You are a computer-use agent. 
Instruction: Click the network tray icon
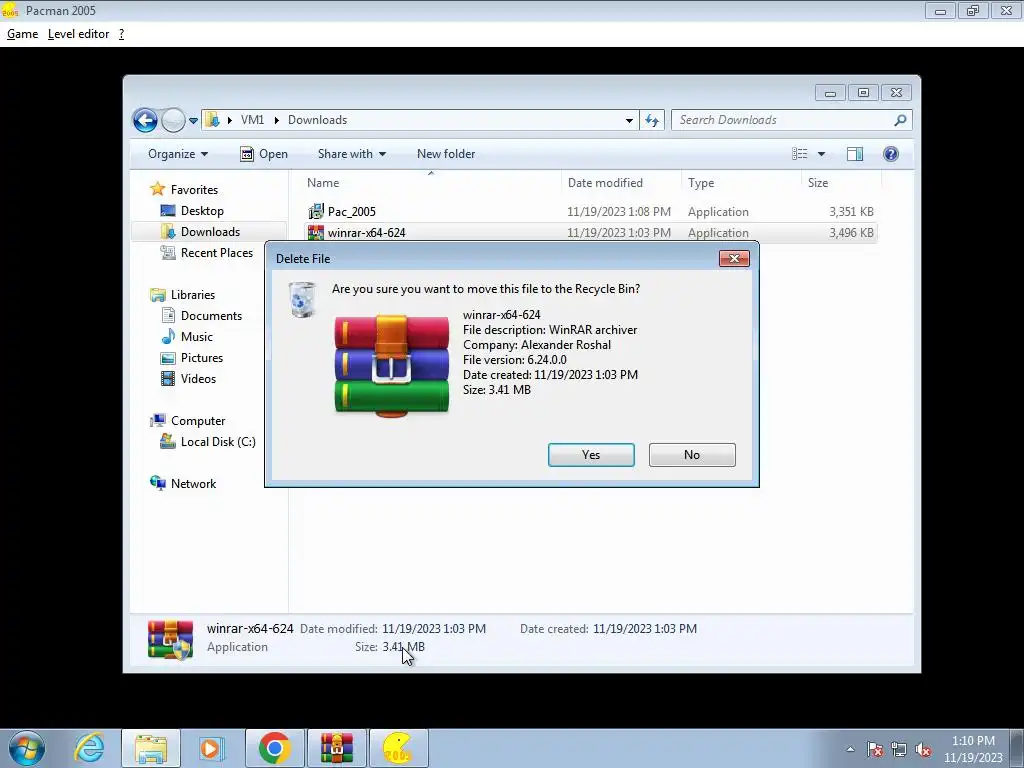[x=899, y=749]
